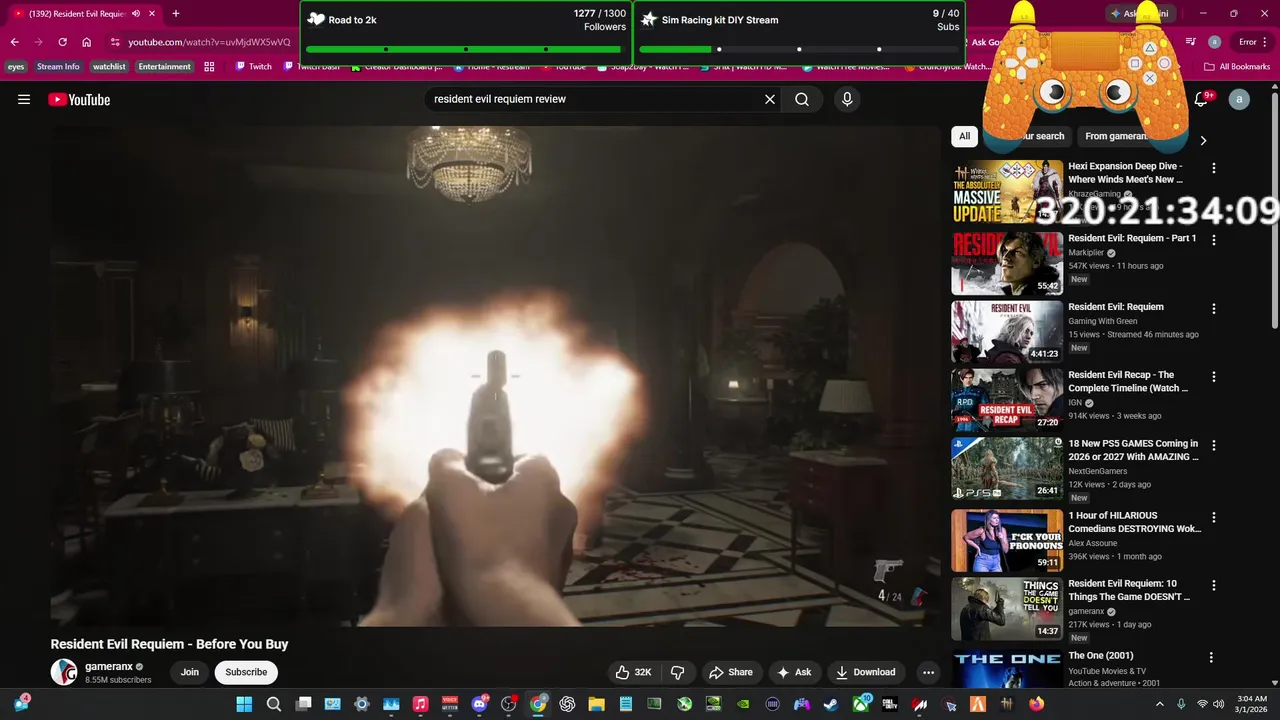Screen dimensions: 1280x720
Task: Play the Gaming With Green Requiem stream thumbnail
Action: point(1007,332)
